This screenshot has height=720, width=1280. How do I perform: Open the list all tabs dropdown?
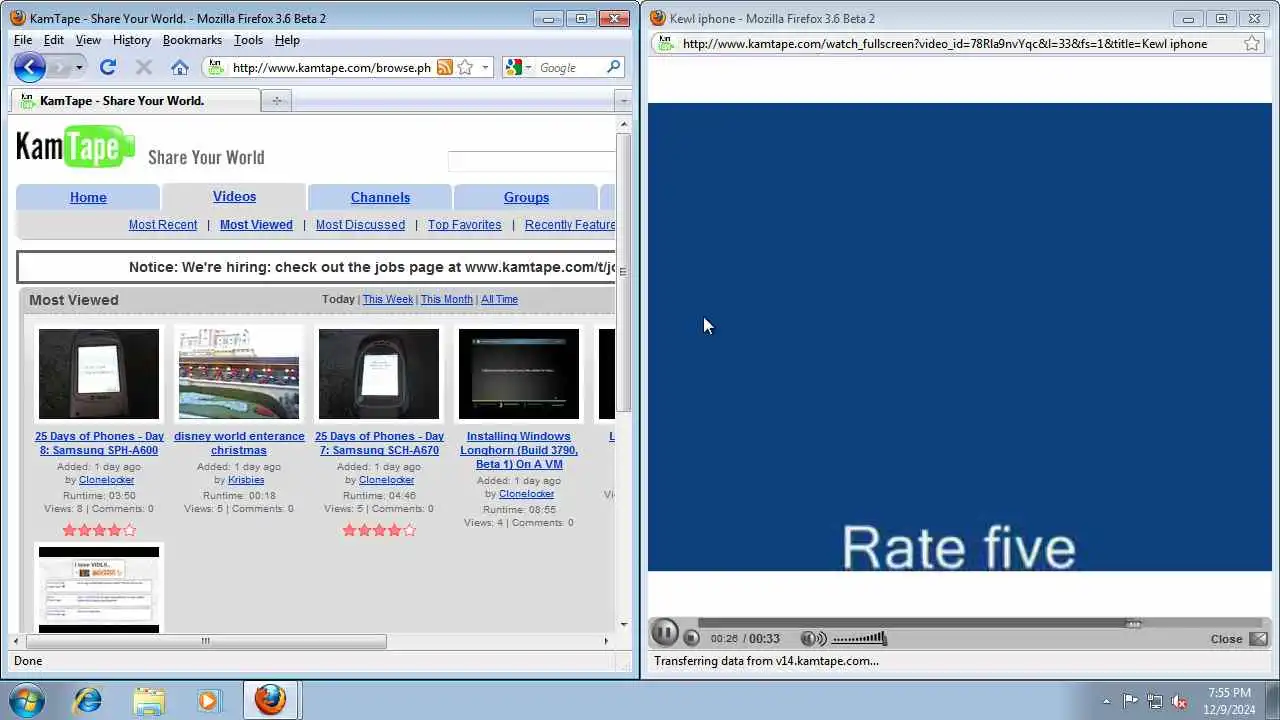point(623,100)
